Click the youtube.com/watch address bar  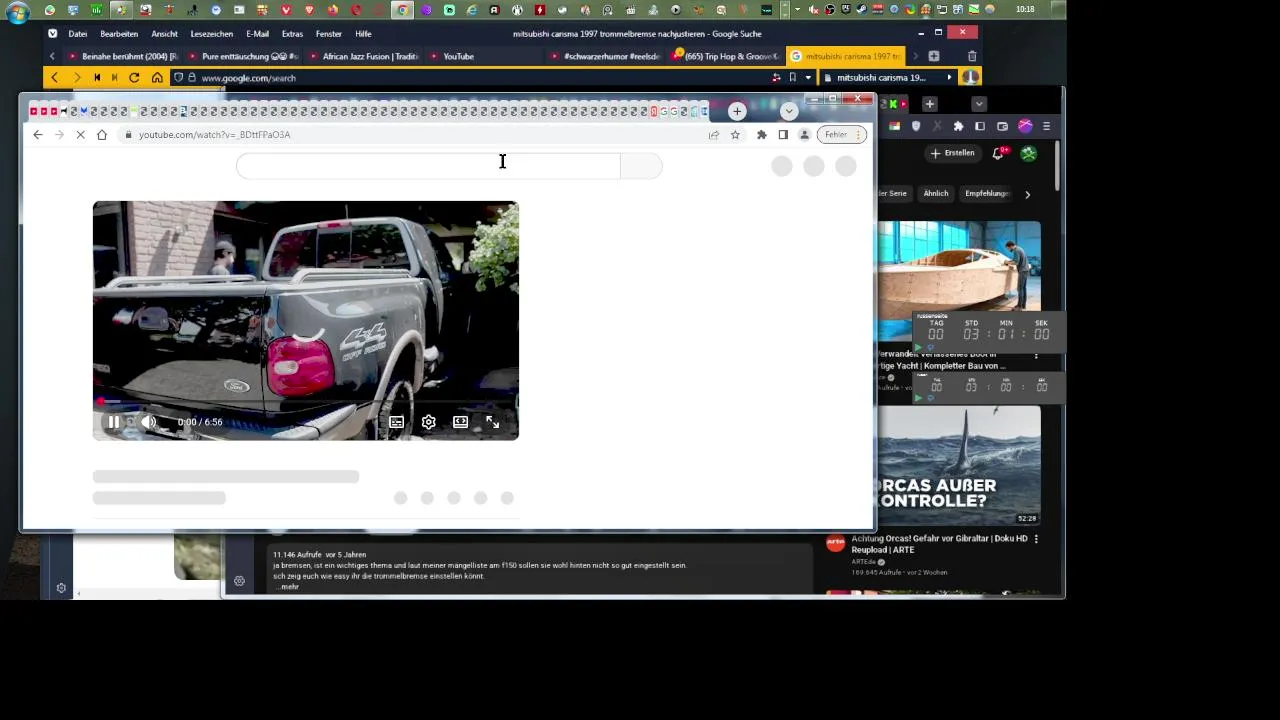coord(410,135)
